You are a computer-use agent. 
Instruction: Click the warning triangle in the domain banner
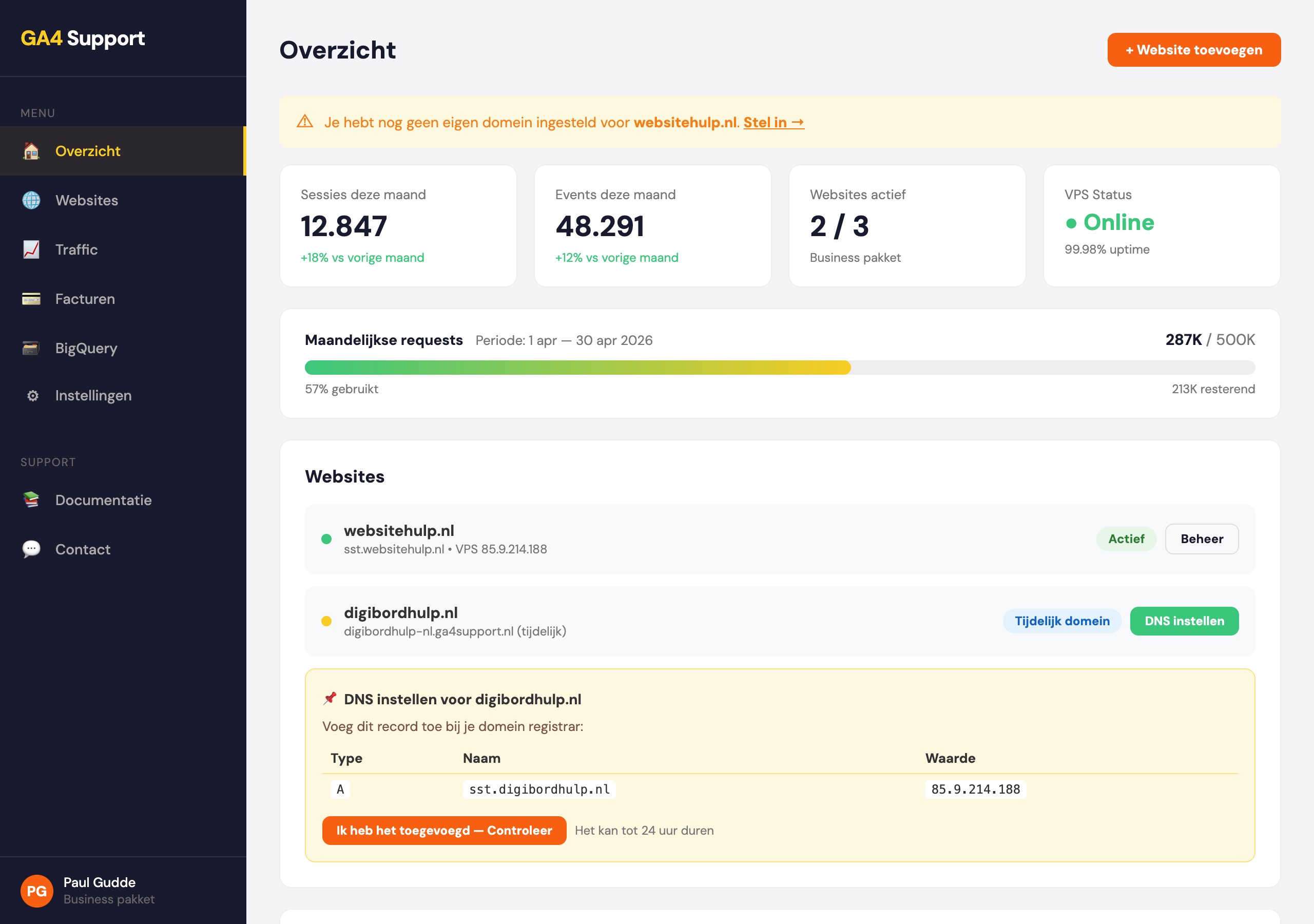304,121
